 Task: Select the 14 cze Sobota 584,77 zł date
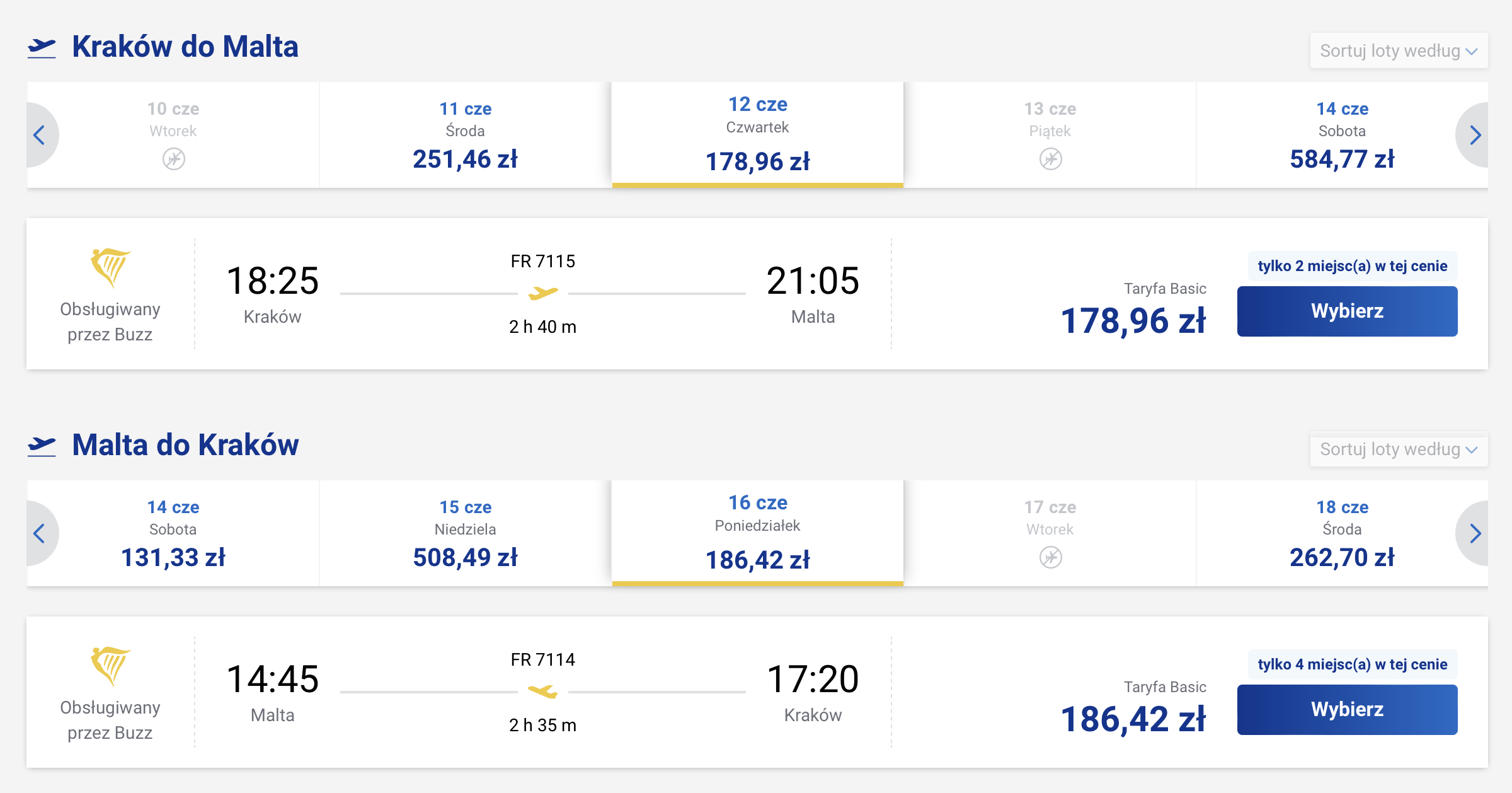click(1342, 135)
